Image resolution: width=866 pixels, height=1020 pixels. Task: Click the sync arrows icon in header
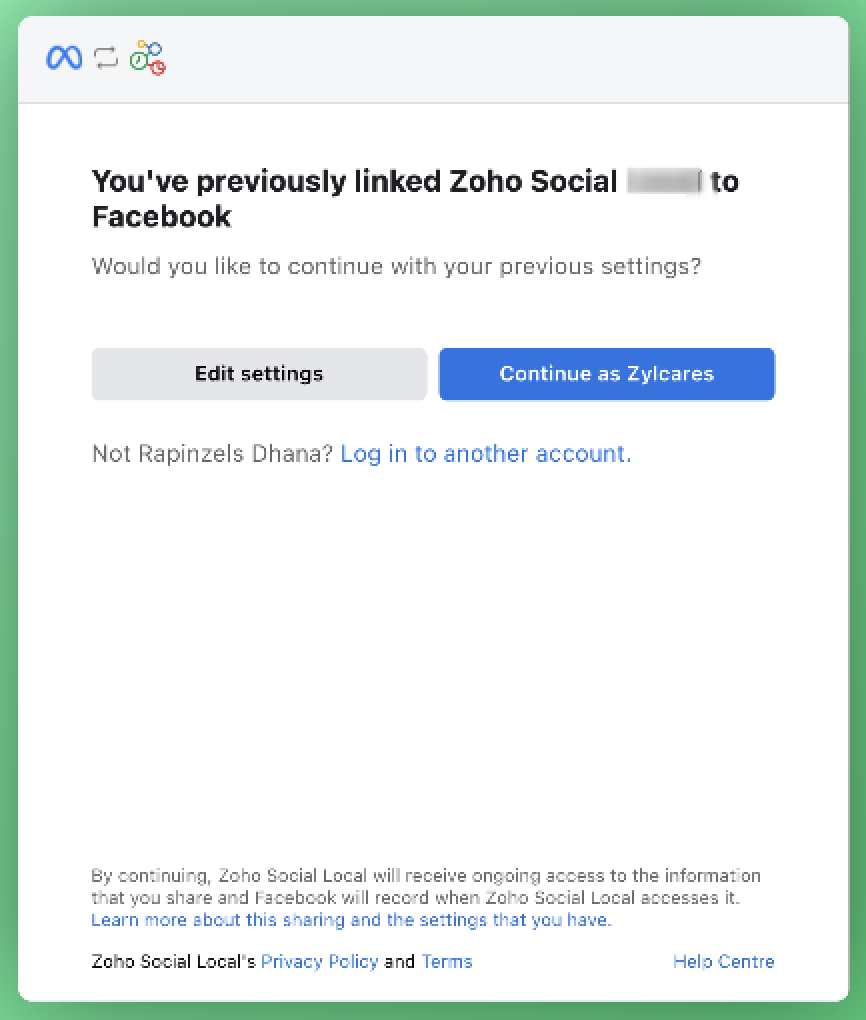[x=106, y=58]
